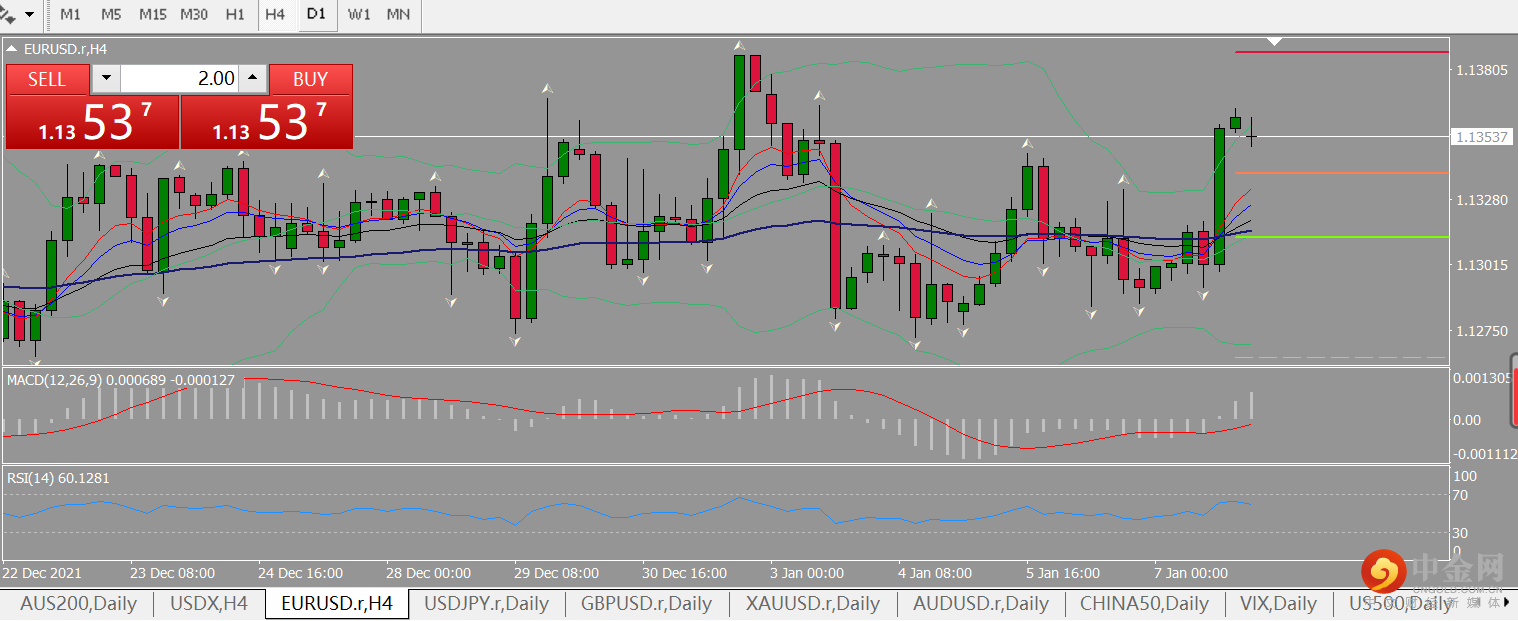
Task: Click the current price label 1.13537
Action: coord(1482,137)
